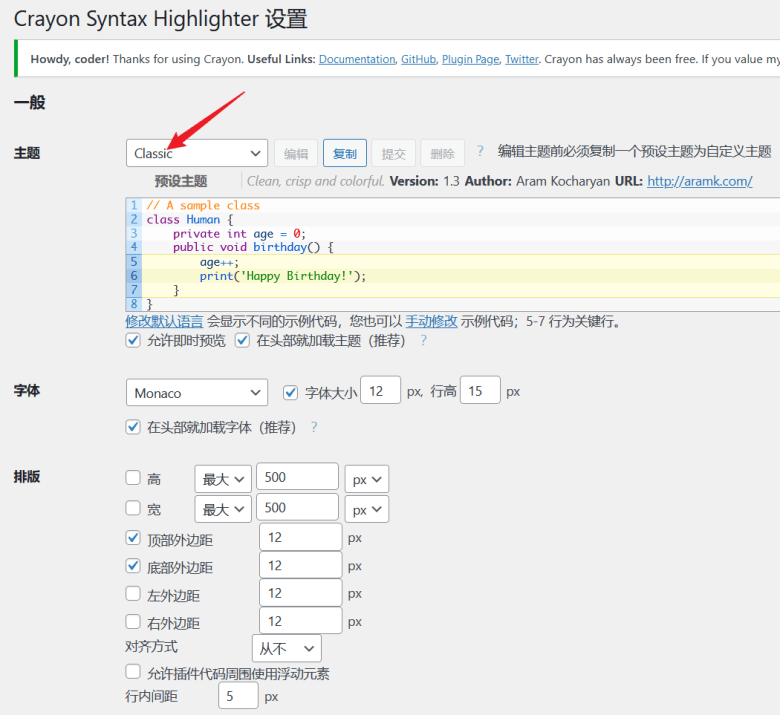Open the px unit dropdown in 高 row

point(367,479)
